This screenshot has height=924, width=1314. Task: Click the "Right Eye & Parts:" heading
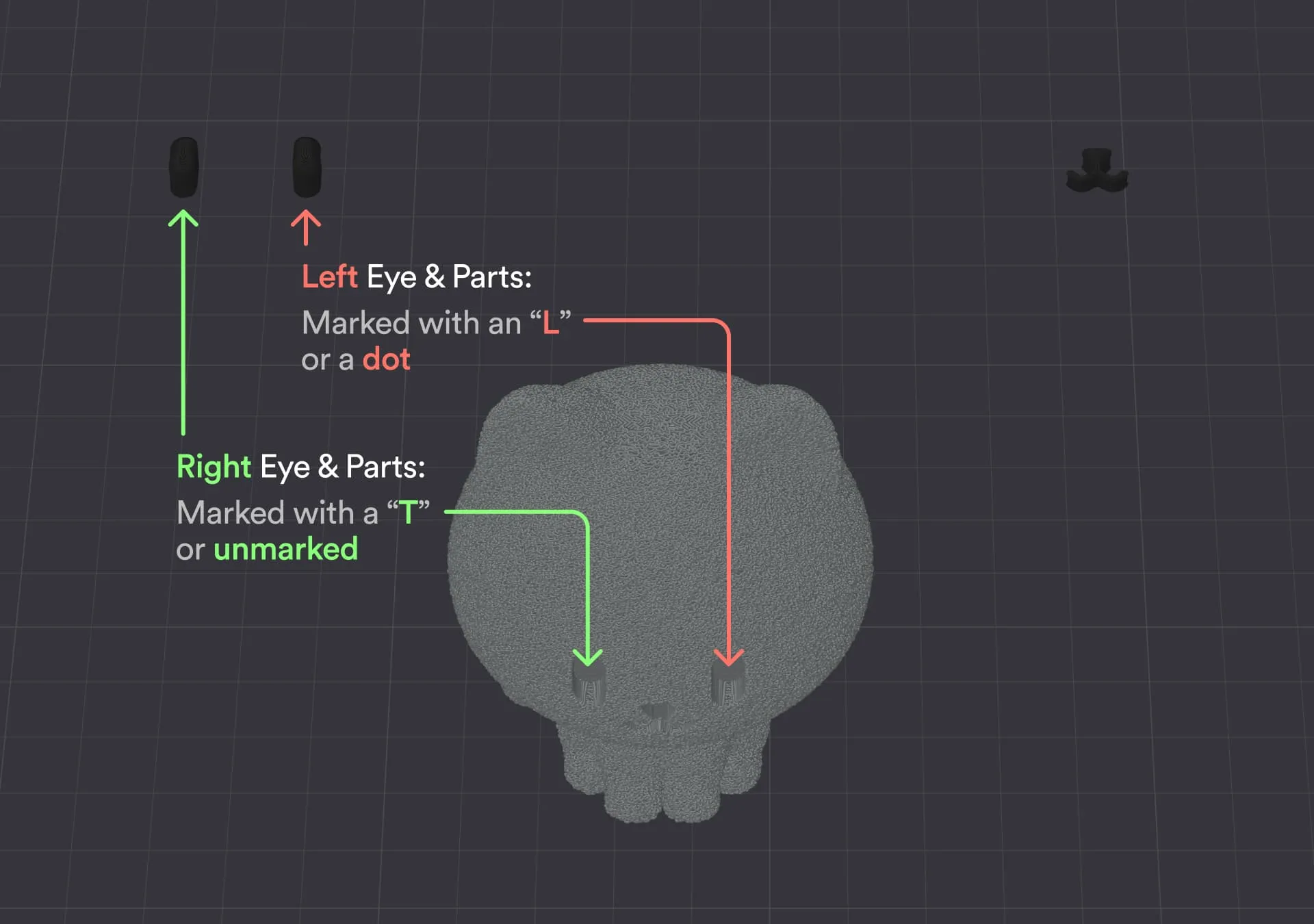point(301,467)
